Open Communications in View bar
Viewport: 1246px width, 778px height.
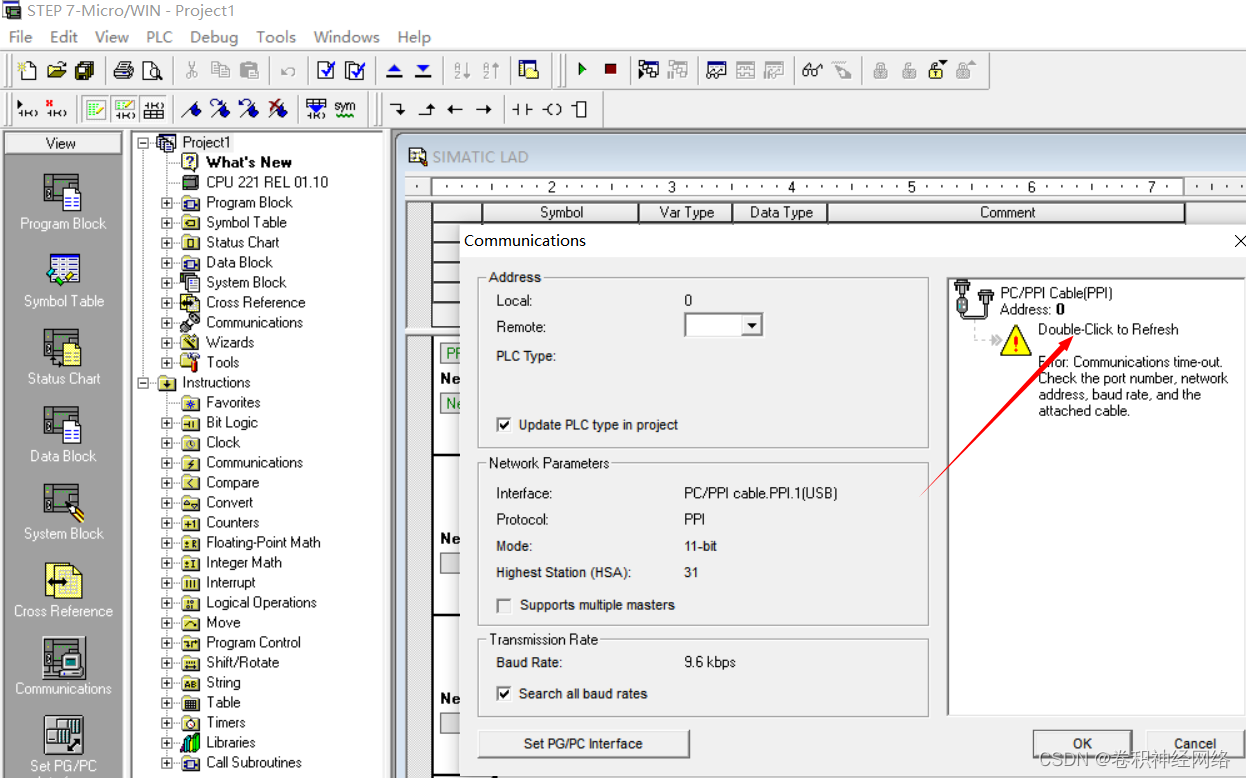point(63,668)
